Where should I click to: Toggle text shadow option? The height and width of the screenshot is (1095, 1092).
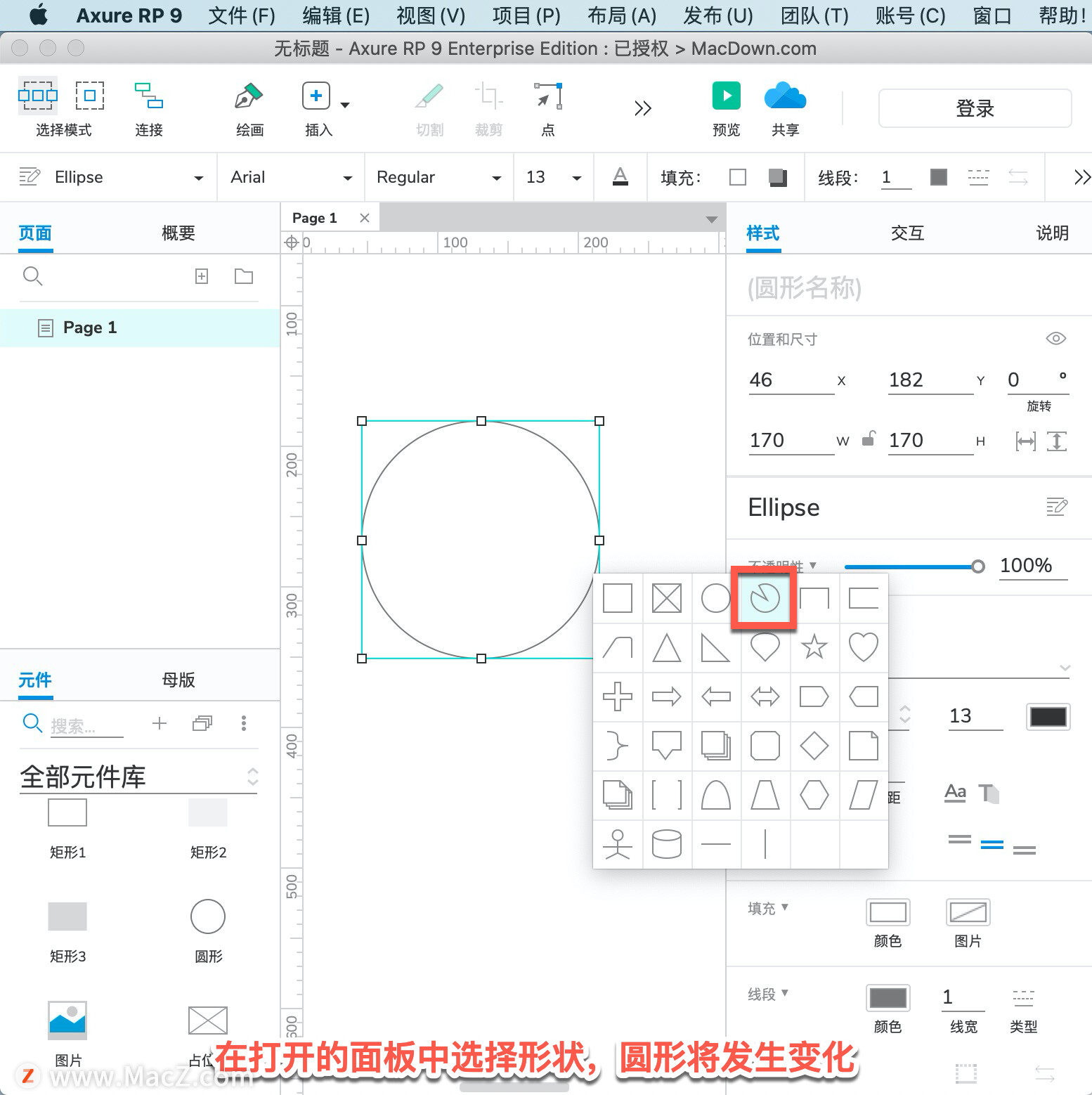989,793
